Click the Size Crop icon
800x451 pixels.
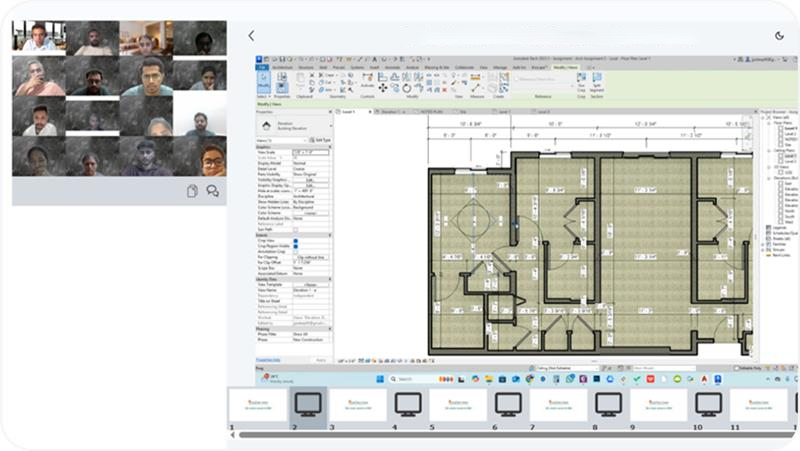point(581,82)
